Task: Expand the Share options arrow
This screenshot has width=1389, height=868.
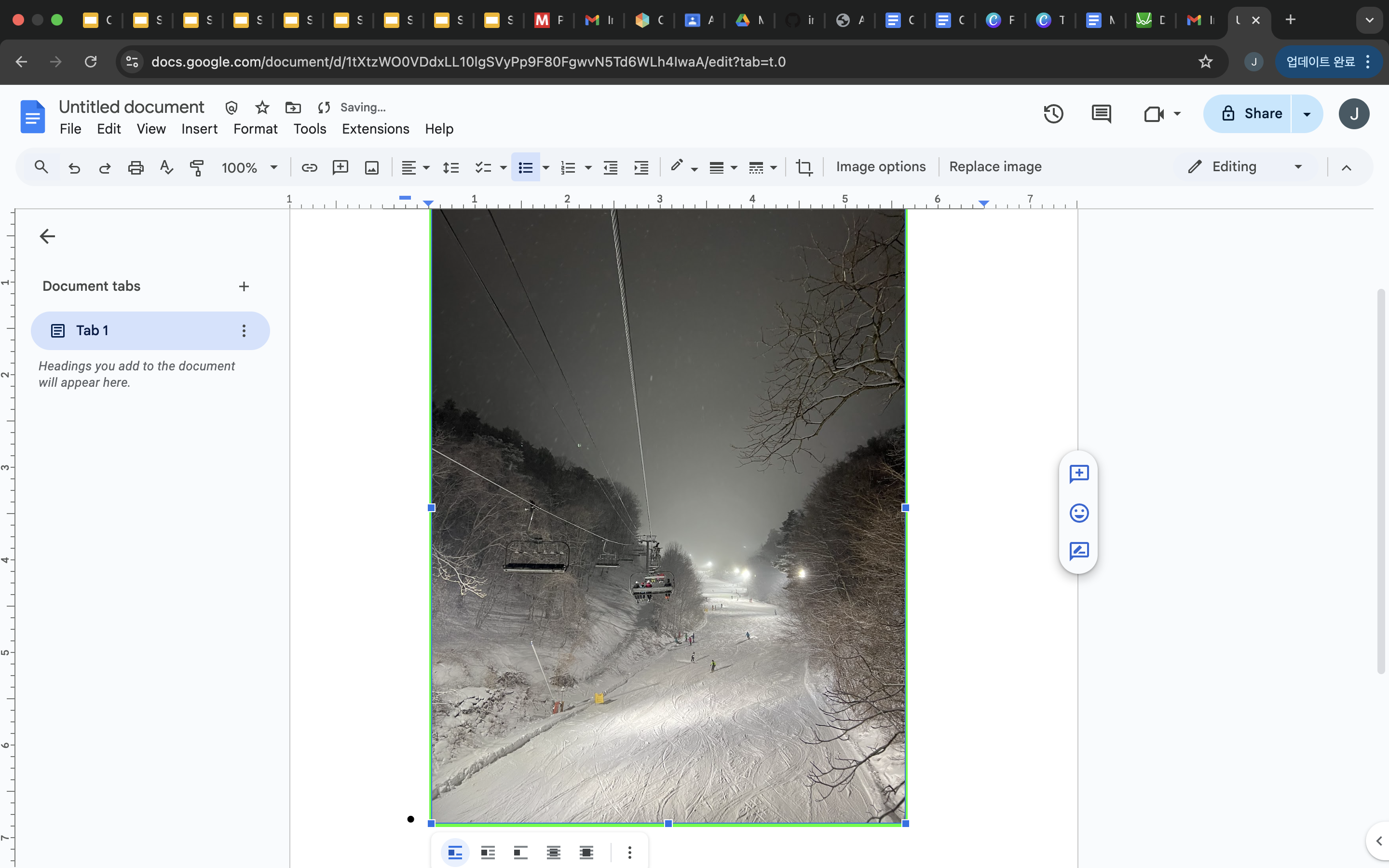Action: 1307,114
